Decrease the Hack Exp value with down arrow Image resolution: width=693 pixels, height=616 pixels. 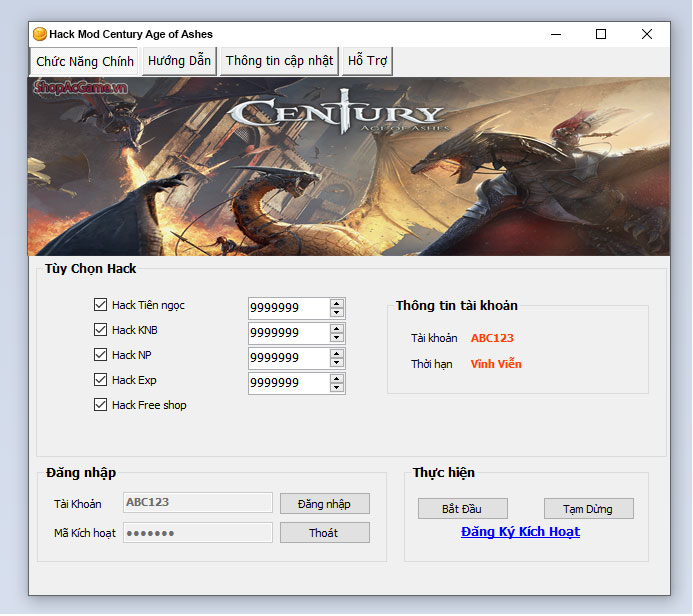(x=337, y=388)
